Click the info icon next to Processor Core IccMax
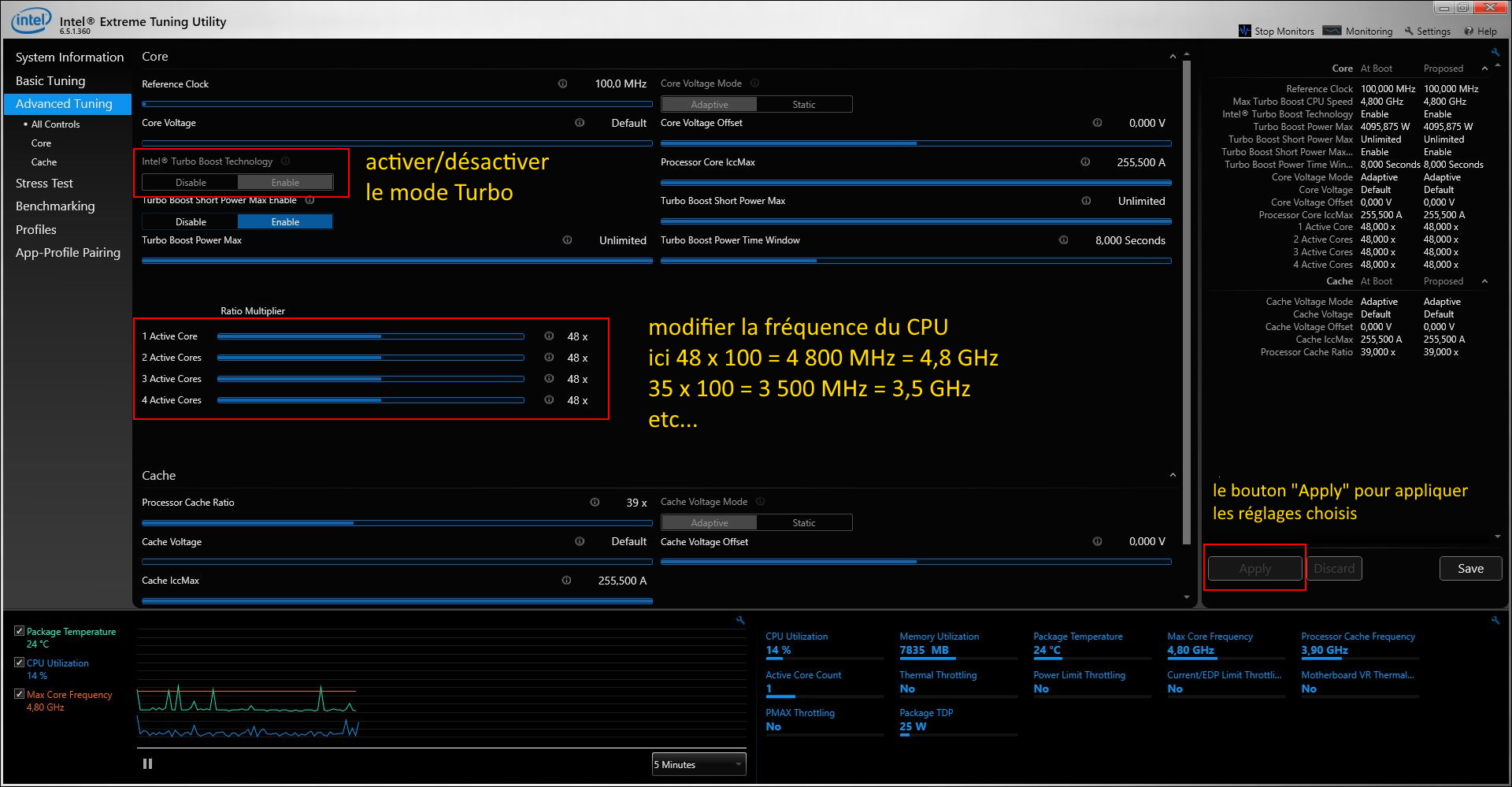 coord(1085,162)
